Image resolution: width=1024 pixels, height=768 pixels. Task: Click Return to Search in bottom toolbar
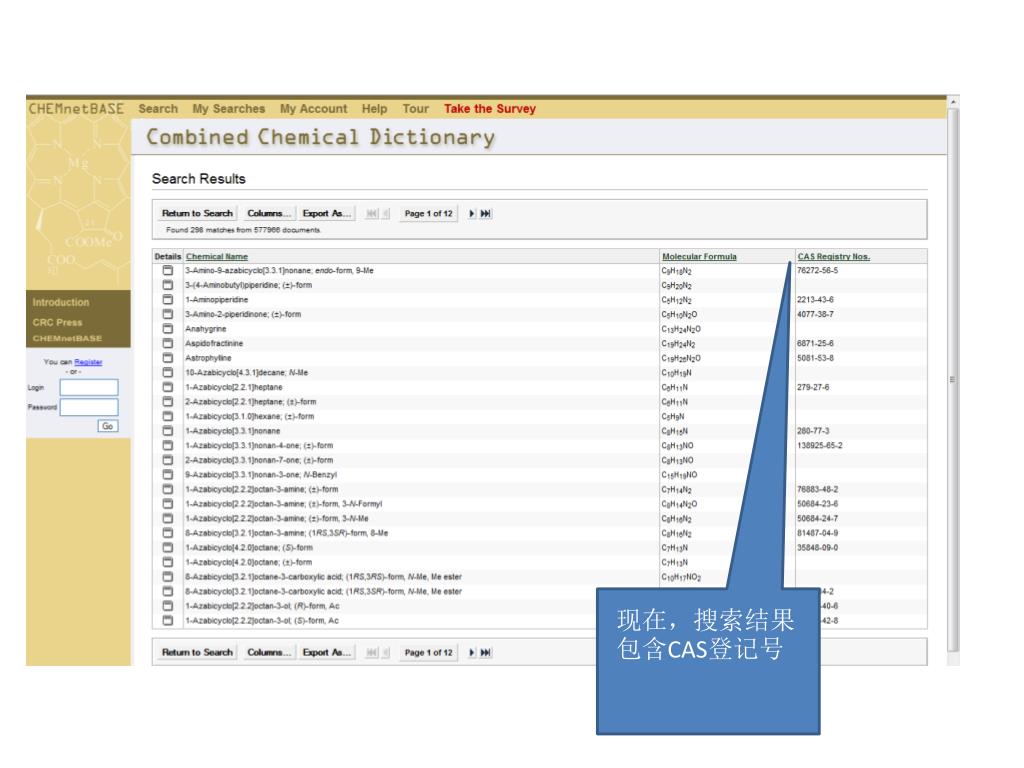pos(197,652)
